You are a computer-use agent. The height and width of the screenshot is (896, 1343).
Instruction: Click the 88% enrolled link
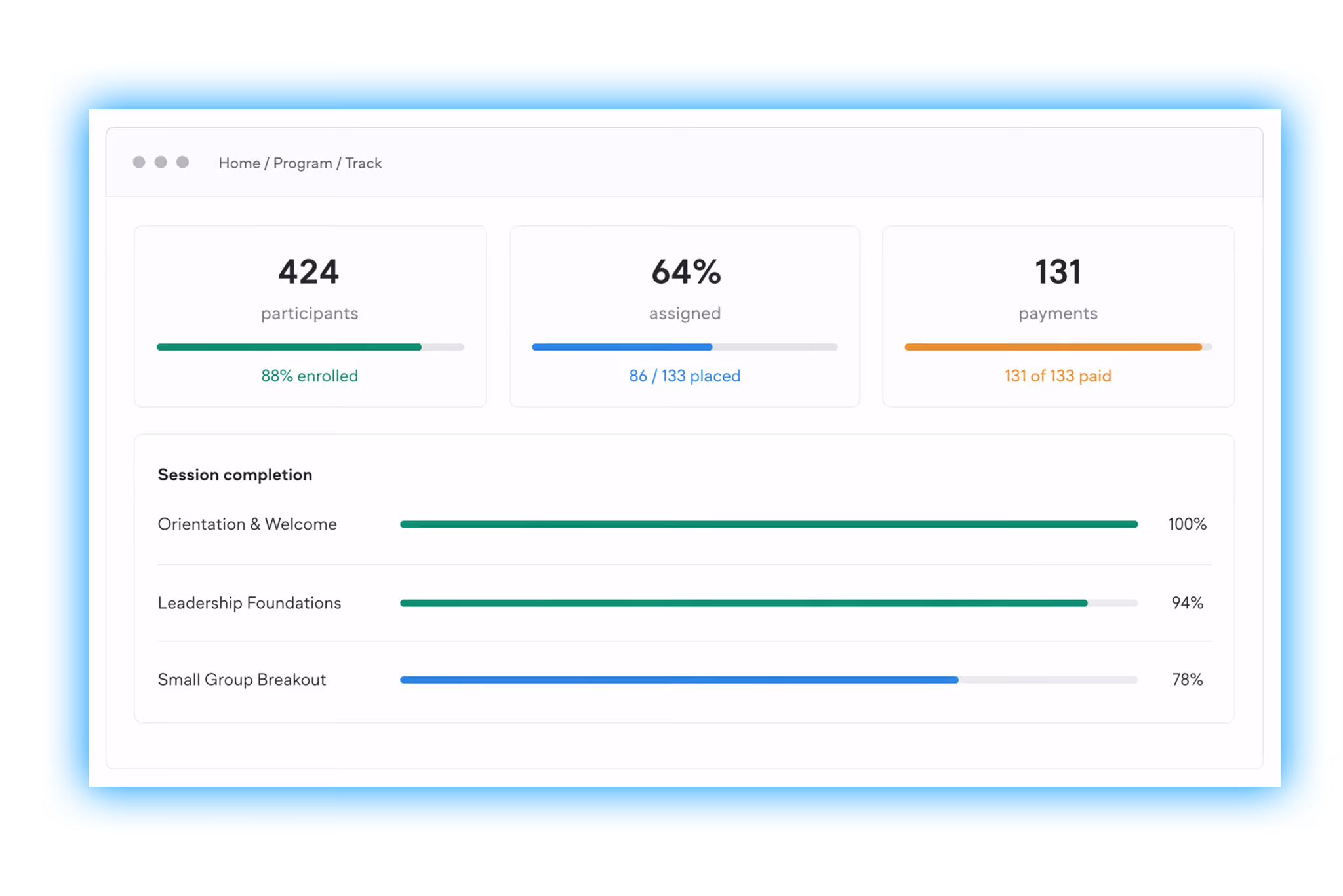point(309,376)
